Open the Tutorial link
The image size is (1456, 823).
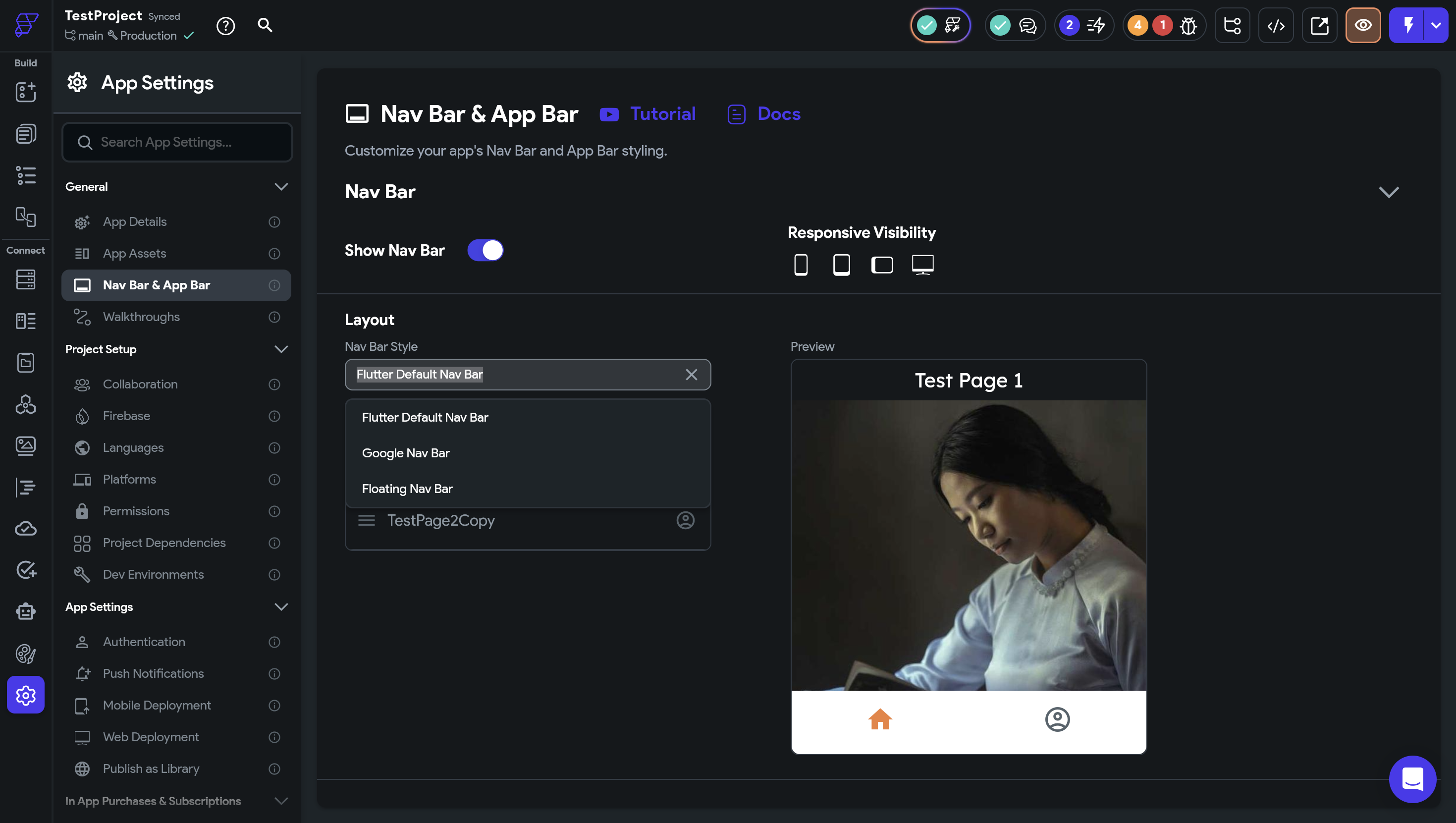[x=662, y=114]
